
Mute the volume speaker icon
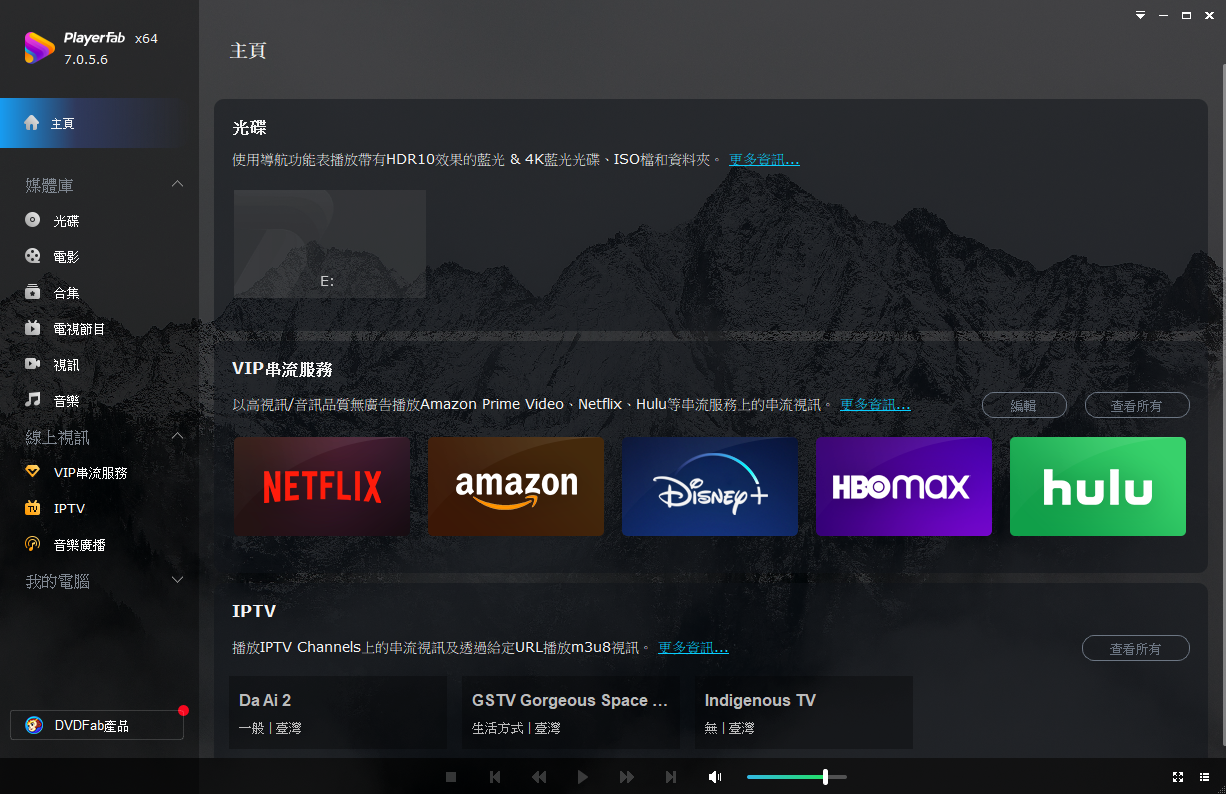(x=715, y=777)
